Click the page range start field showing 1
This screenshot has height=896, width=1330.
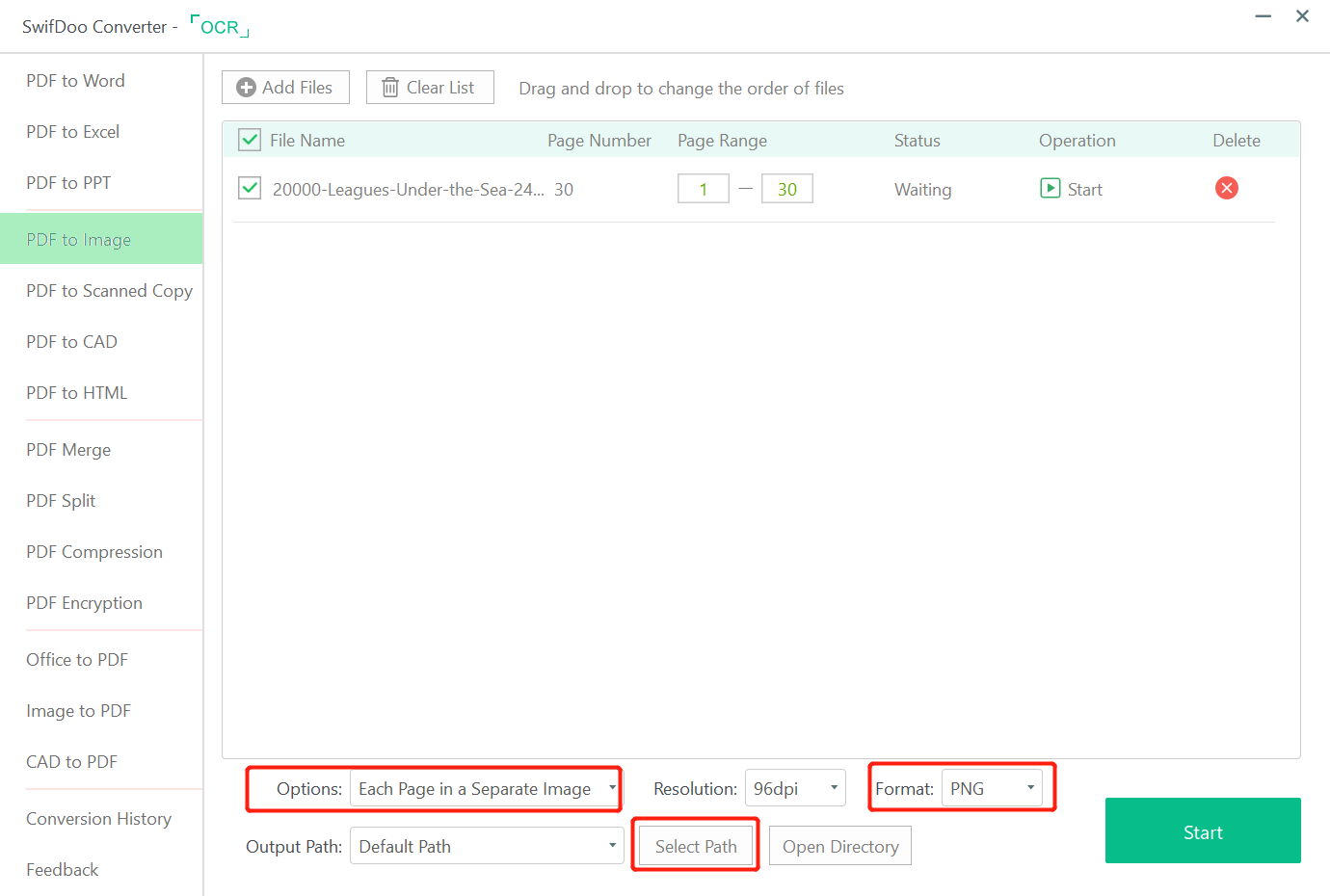point(704,189)
